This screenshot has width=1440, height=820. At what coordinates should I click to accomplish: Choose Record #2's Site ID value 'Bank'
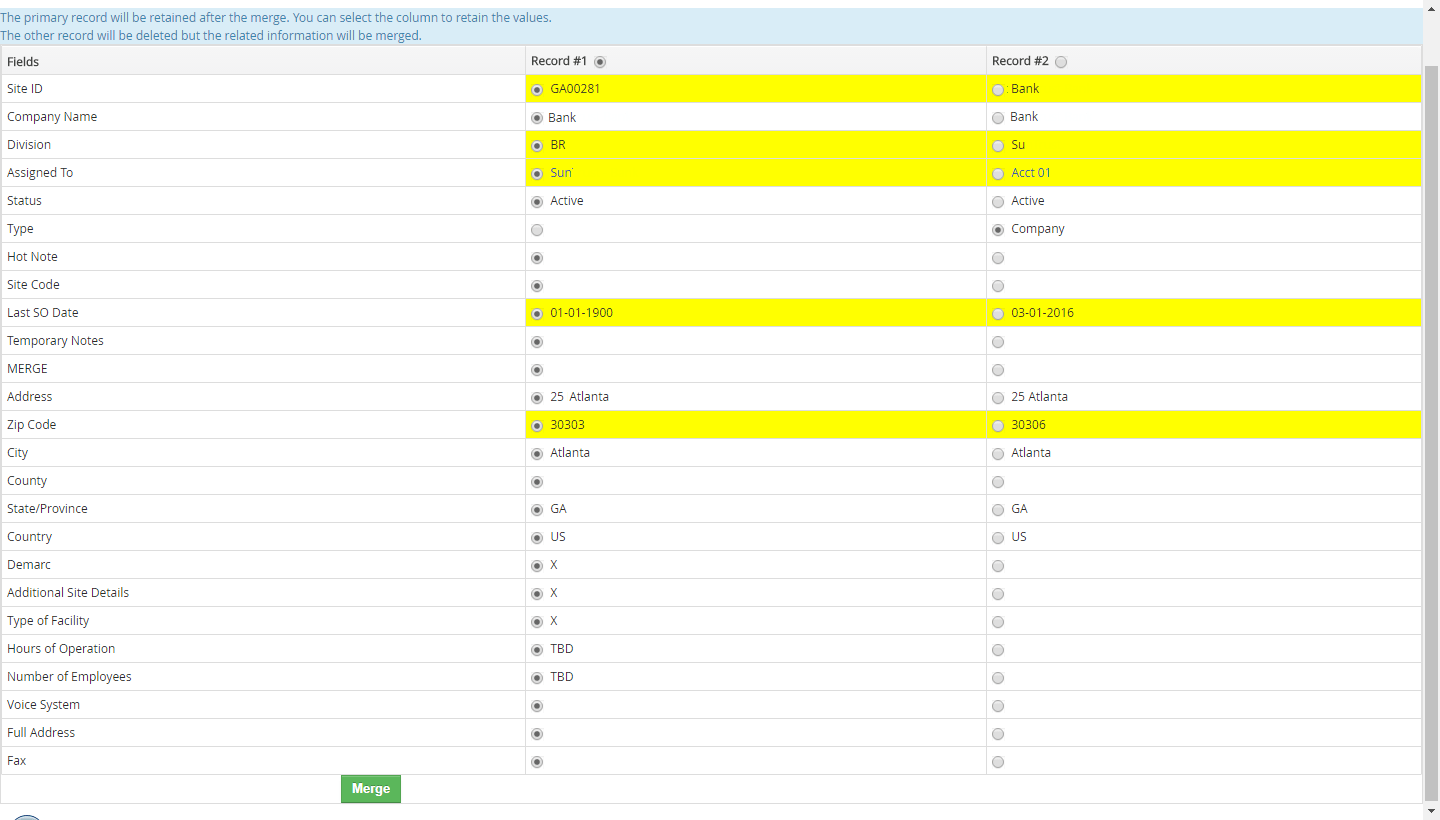point(998,89)
